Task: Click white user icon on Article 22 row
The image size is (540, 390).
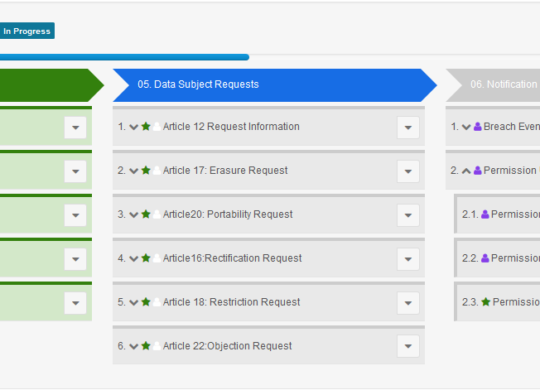Action: (157, 346)
